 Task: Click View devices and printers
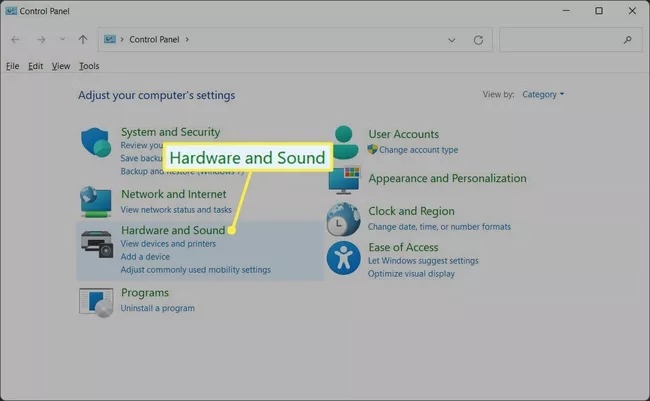pyautogui.click(x=168, y=244)
